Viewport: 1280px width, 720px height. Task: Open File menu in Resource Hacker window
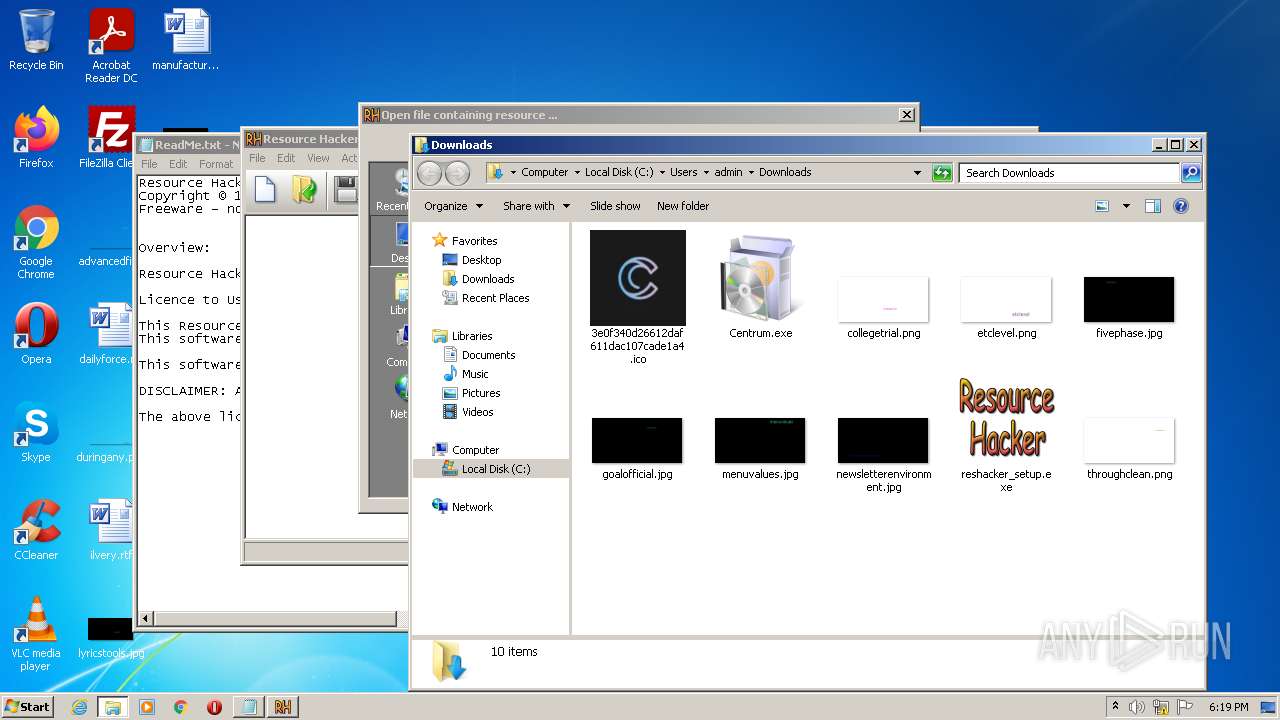pos(257,158)
